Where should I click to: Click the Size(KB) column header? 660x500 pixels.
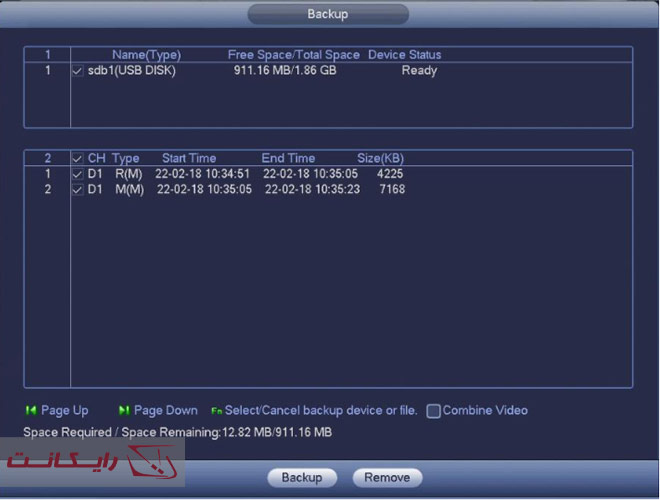click(380, 159)
